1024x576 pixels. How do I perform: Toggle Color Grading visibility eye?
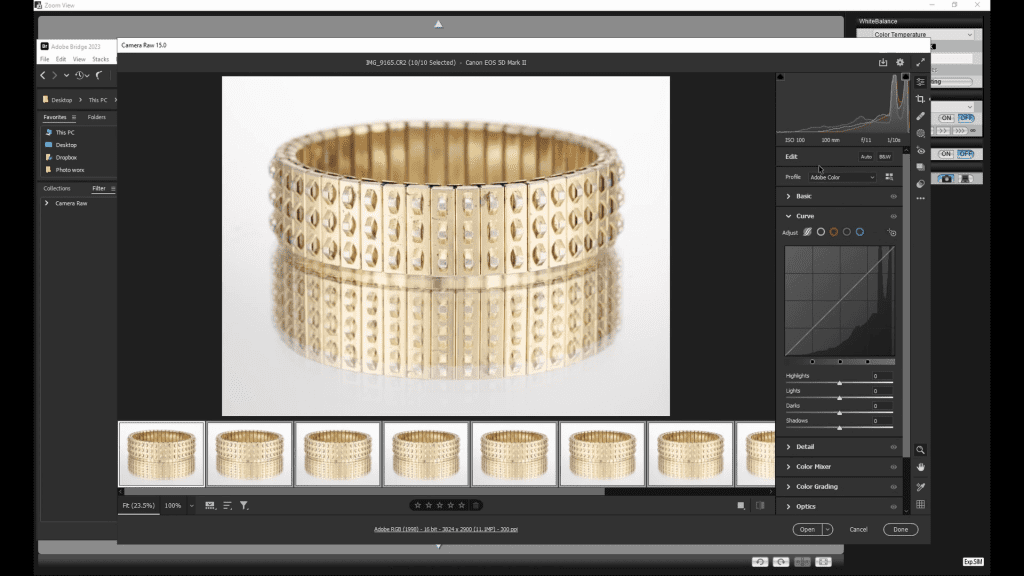(x=893, y=487)
